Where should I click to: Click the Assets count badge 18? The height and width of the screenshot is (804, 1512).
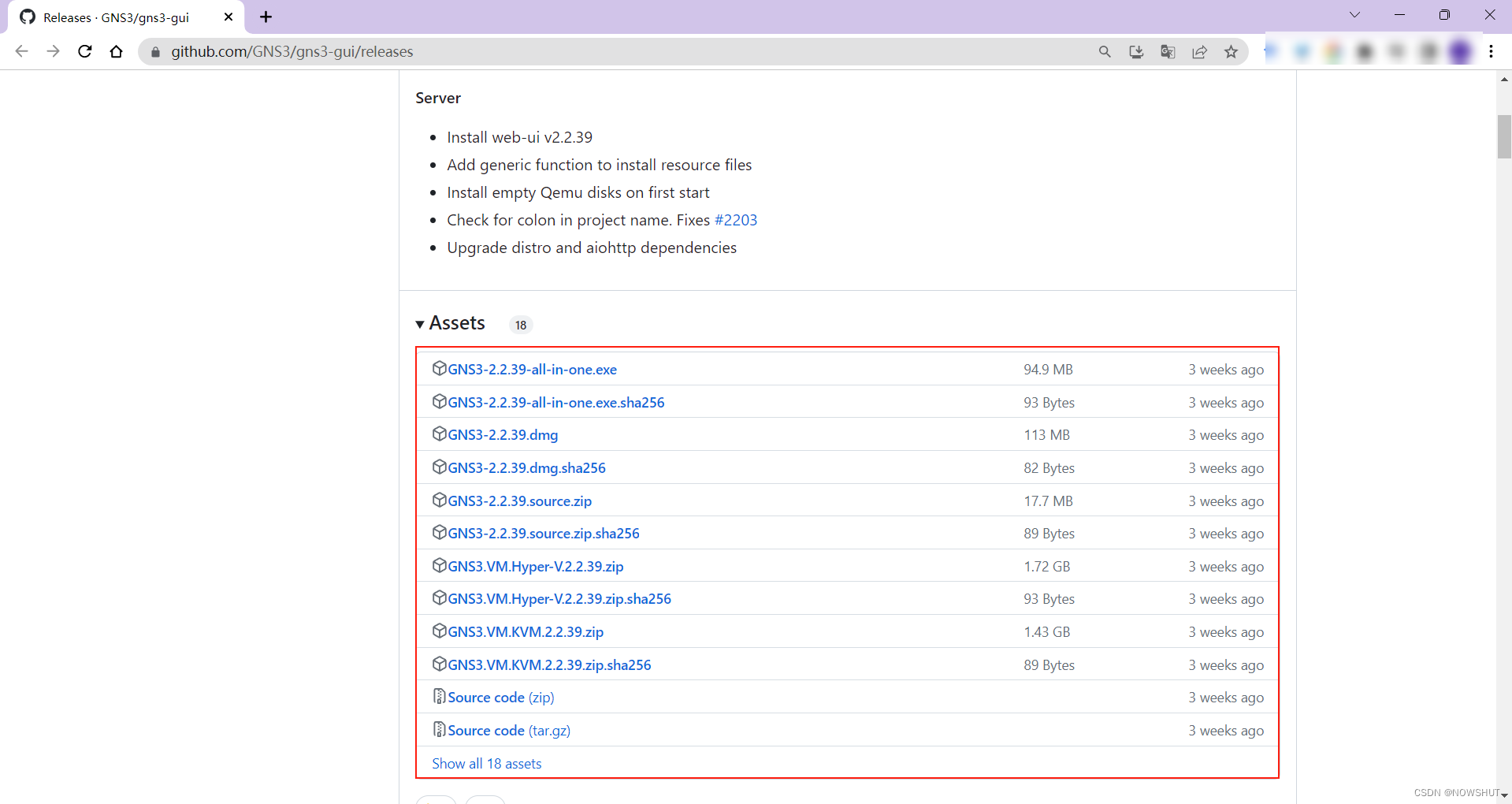[x=521, y=325]
